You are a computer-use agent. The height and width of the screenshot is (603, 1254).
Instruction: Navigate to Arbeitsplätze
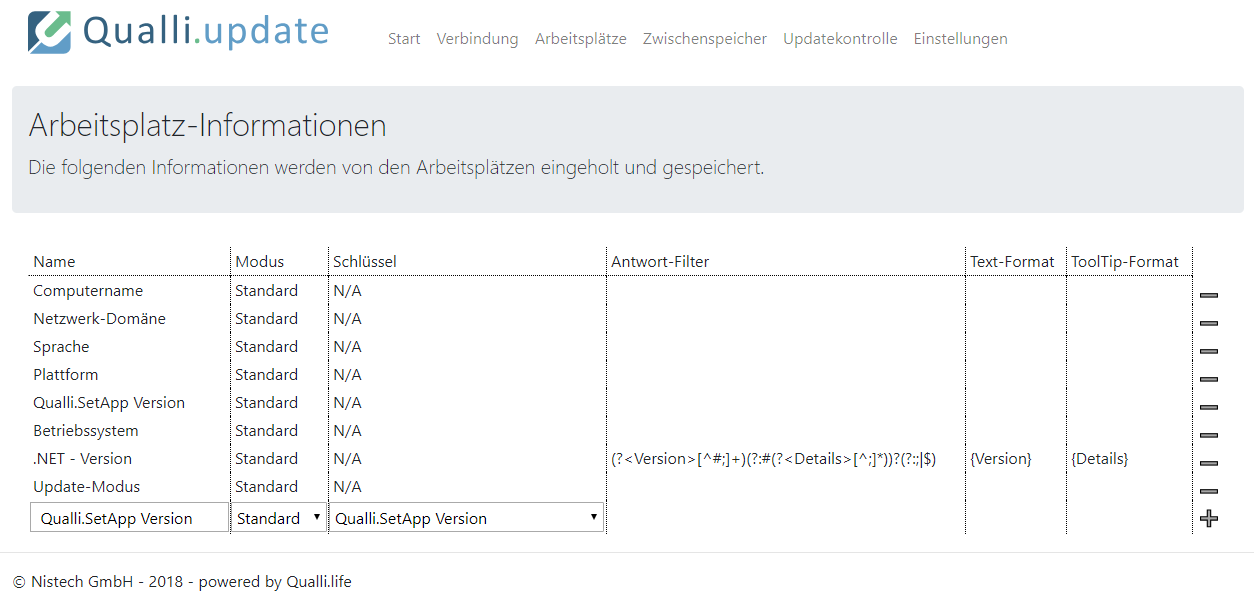pyautogui.click(x=581, y=39)
